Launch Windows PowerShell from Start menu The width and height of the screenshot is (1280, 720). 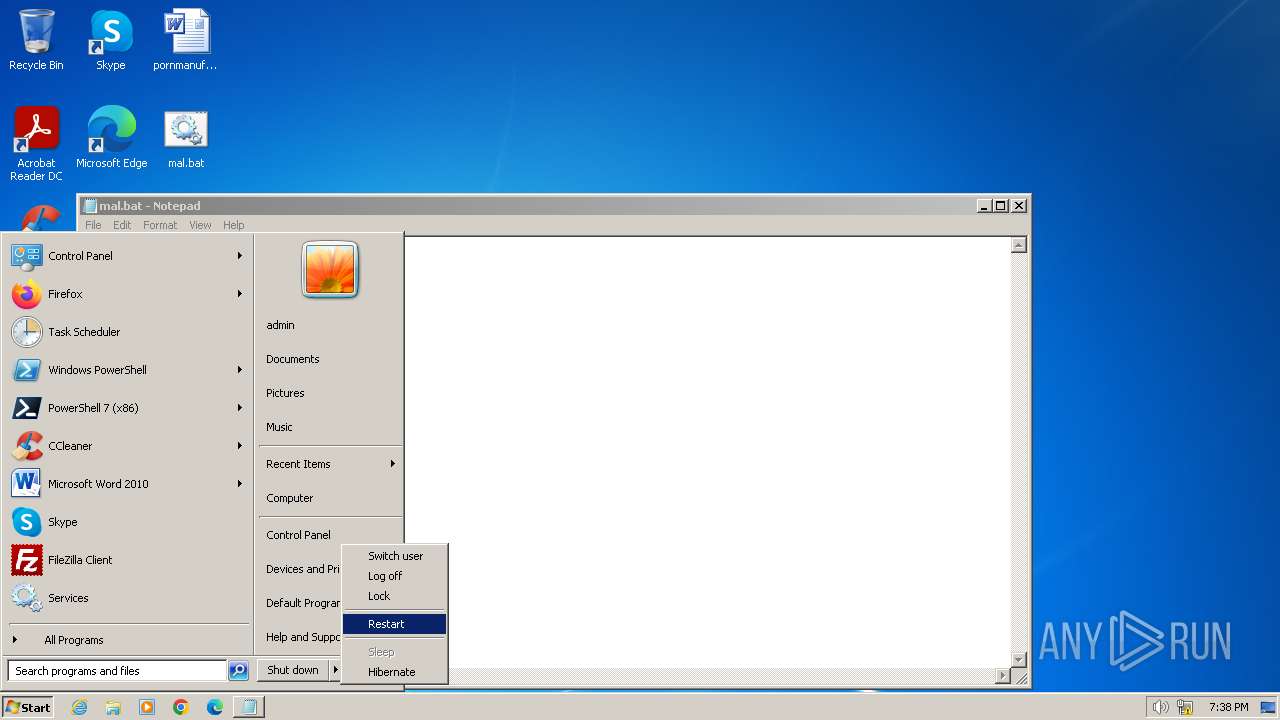coord(128,370)
